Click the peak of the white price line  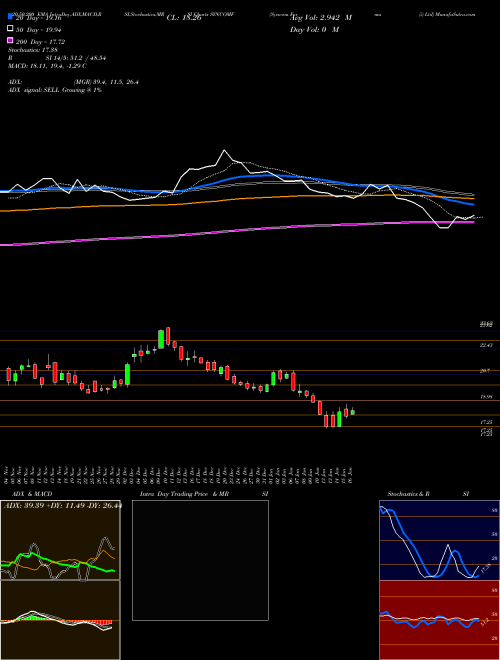point(224,151)
